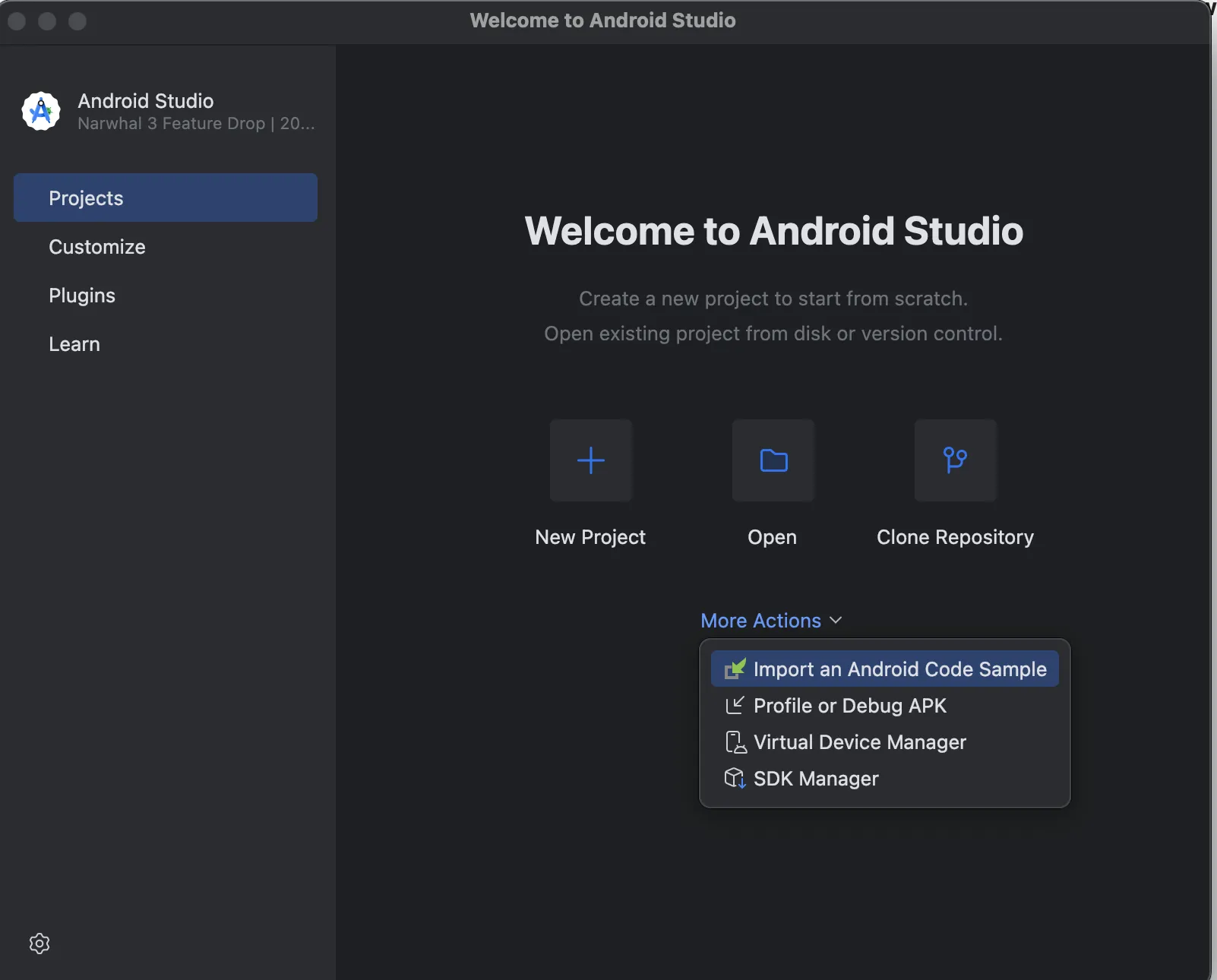This screenshot has height=980, width=1217.
Task: Close the Welcome window with red button
Action: click(x=17, y=21)
